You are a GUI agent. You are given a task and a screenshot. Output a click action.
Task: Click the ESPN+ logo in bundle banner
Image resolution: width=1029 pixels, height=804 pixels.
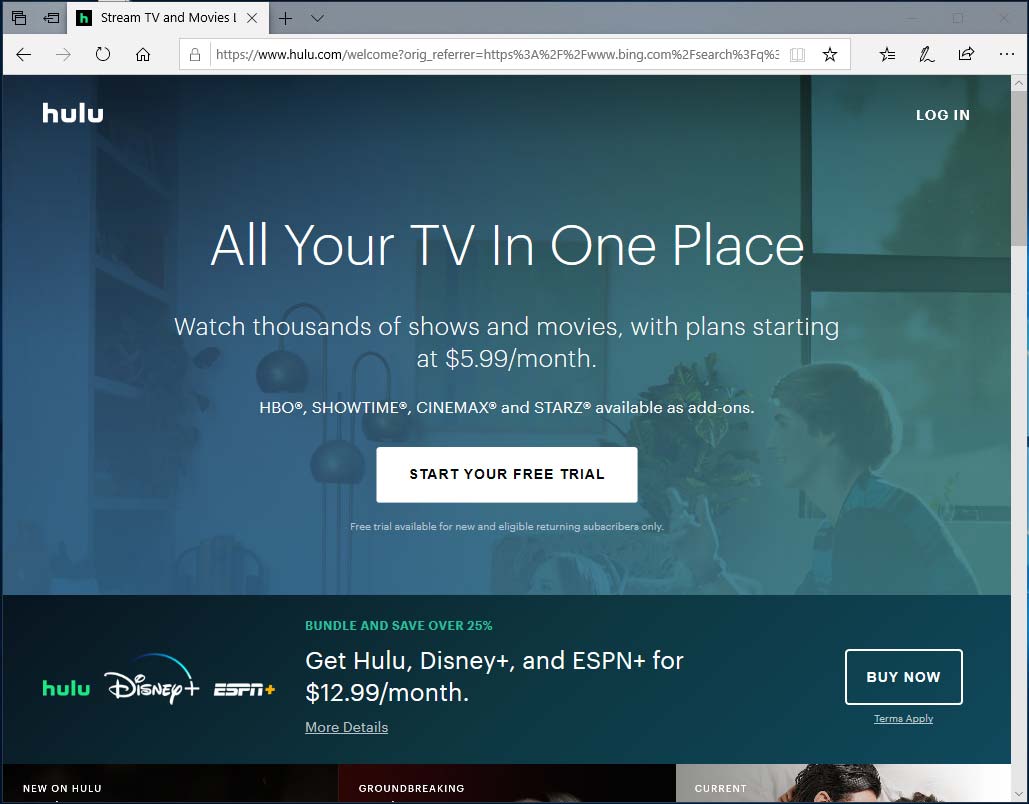tap(244, 690)
